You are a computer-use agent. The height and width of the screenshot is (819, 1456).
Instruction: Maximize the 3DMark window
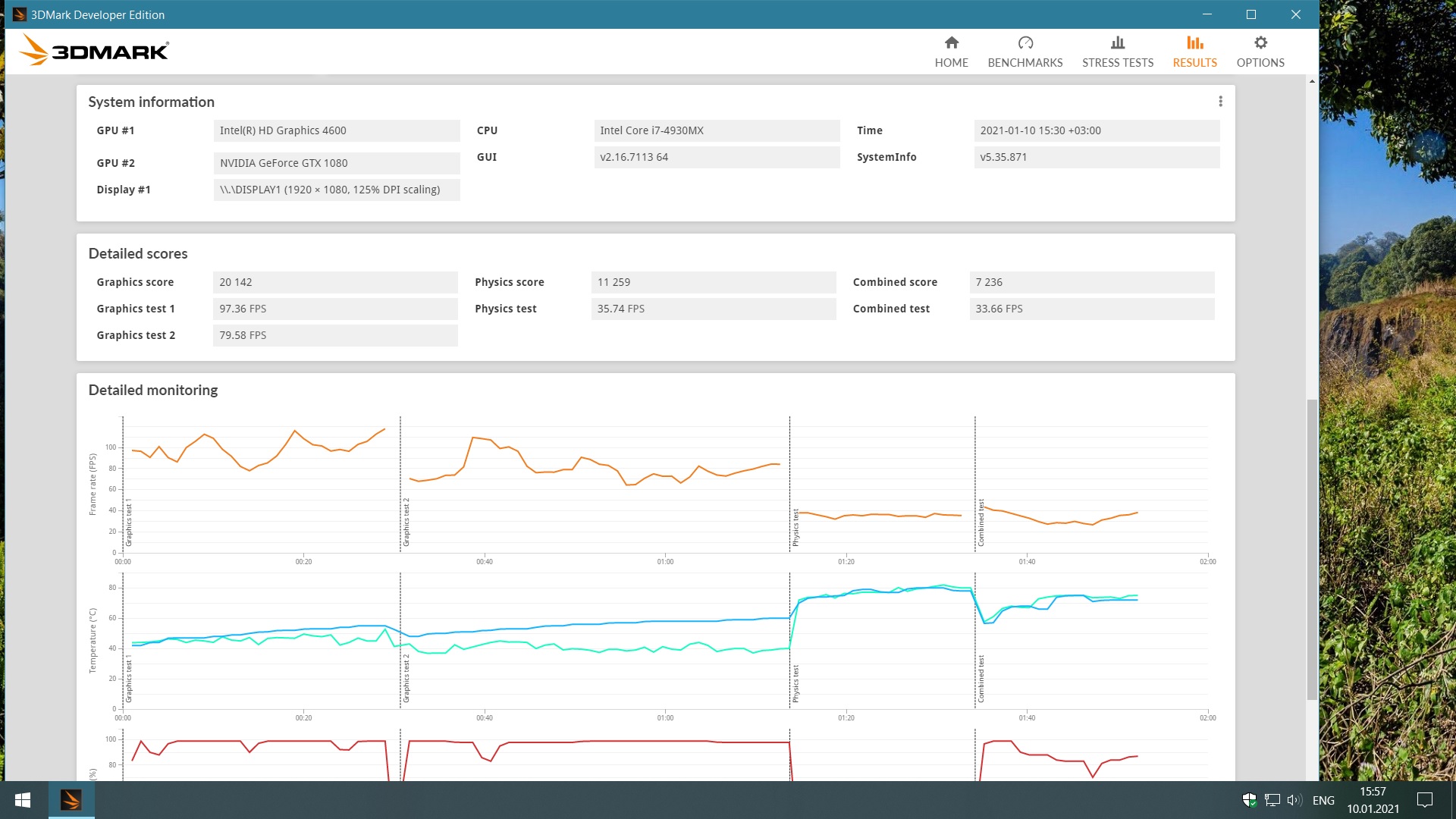pos(1251,14)
